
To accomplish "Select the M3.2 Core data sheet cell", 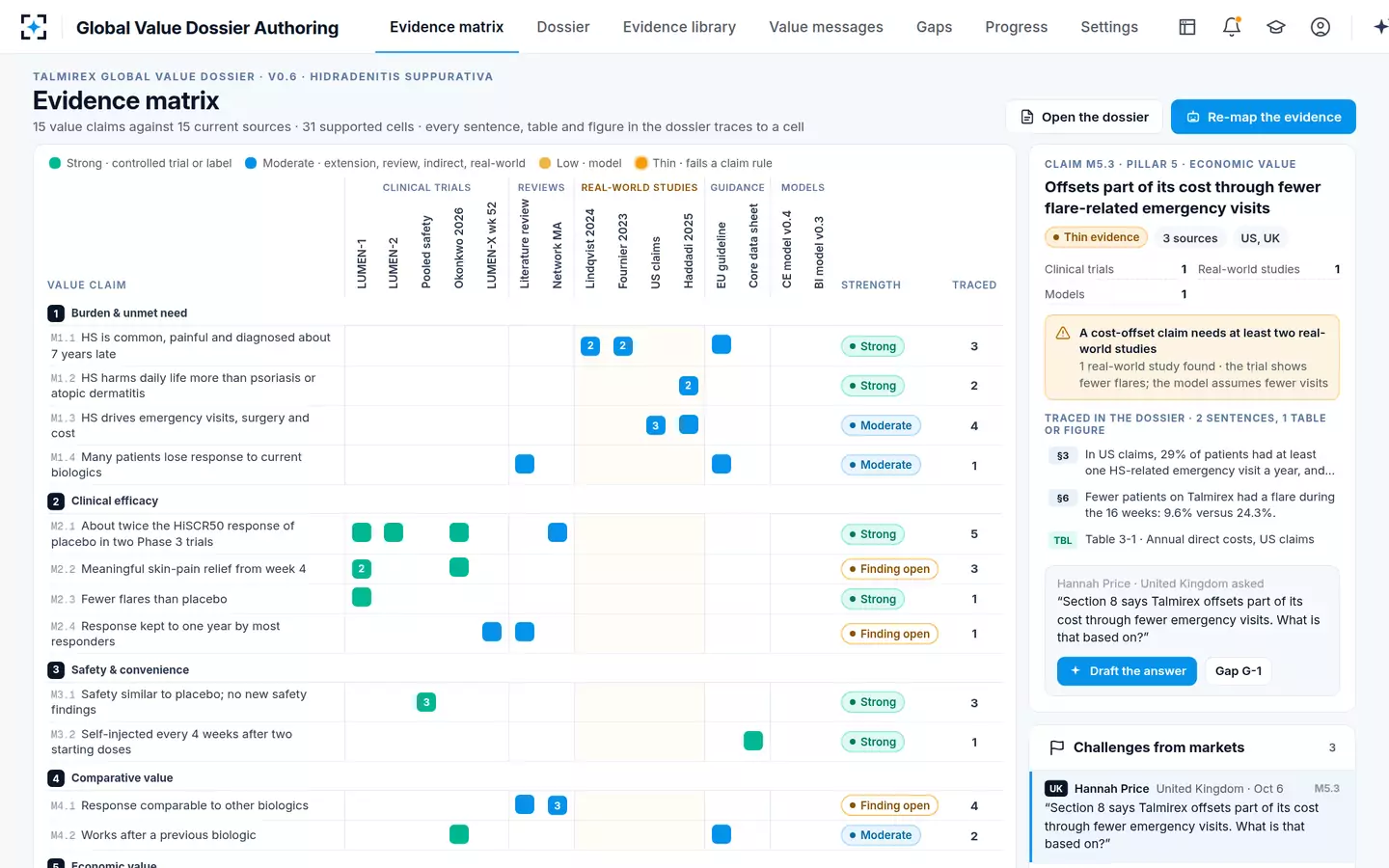I will [x=753, y=741].
